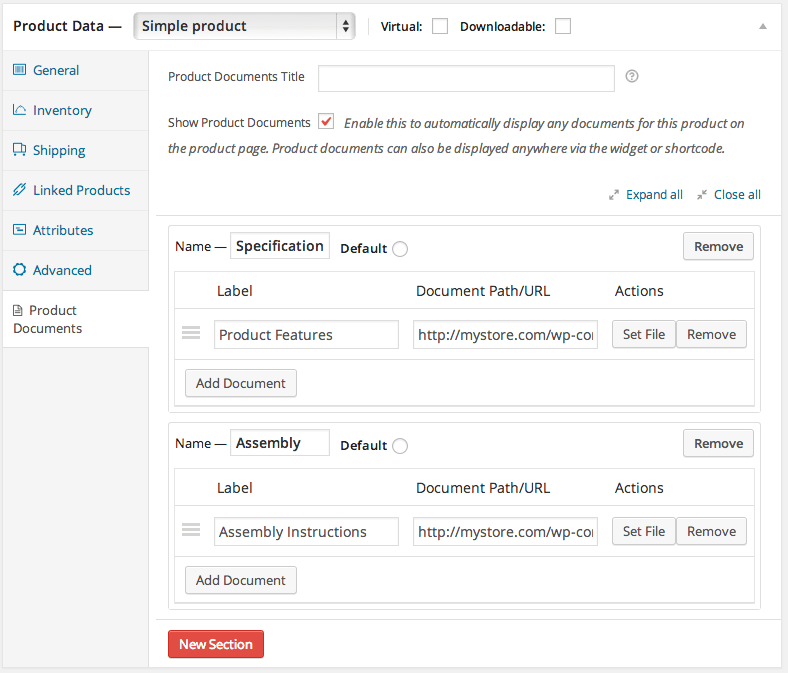Collapse the Product Data panel arrow
Screen dimensions: 788x673
coord(763,27)
